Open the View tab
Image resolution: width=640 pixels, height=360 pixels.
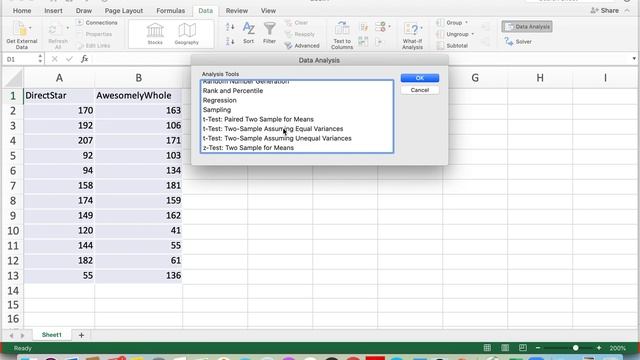pos(268,11)
